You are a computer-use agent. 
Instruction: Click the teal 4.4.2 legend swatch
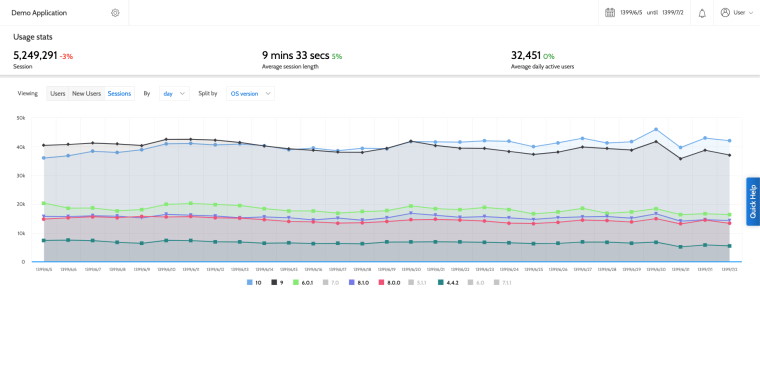[441, 282]
